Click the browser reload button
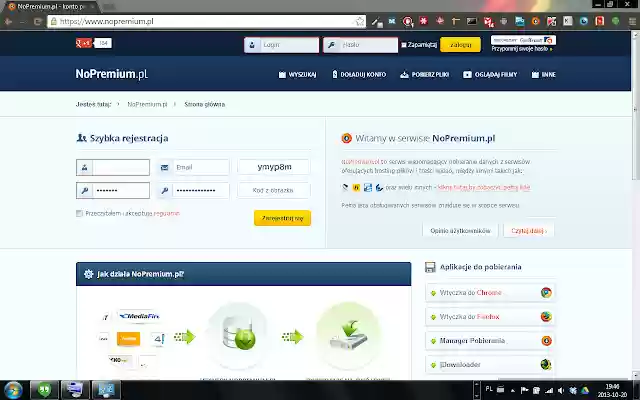Image resolution: width=640 pixels, height=400 pixels. [38, 21]
